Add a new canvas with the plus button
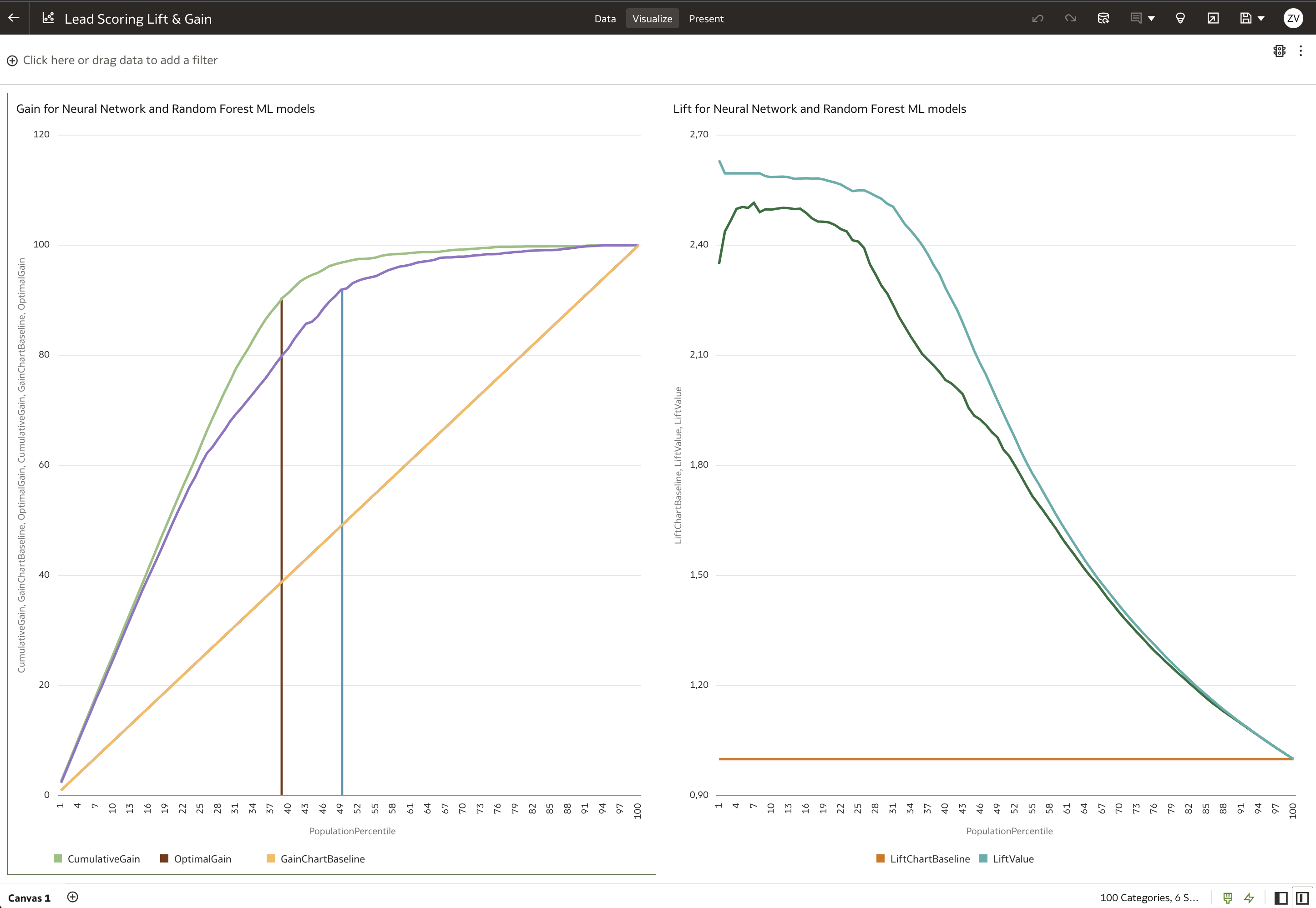 (73, 897)
